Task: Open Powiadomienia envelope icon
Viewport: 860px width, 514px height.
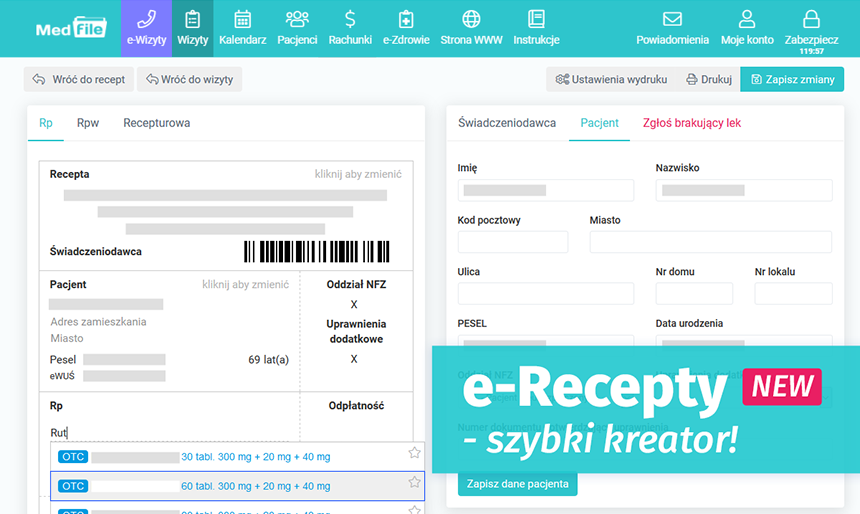Action: [x=672, y=19]
